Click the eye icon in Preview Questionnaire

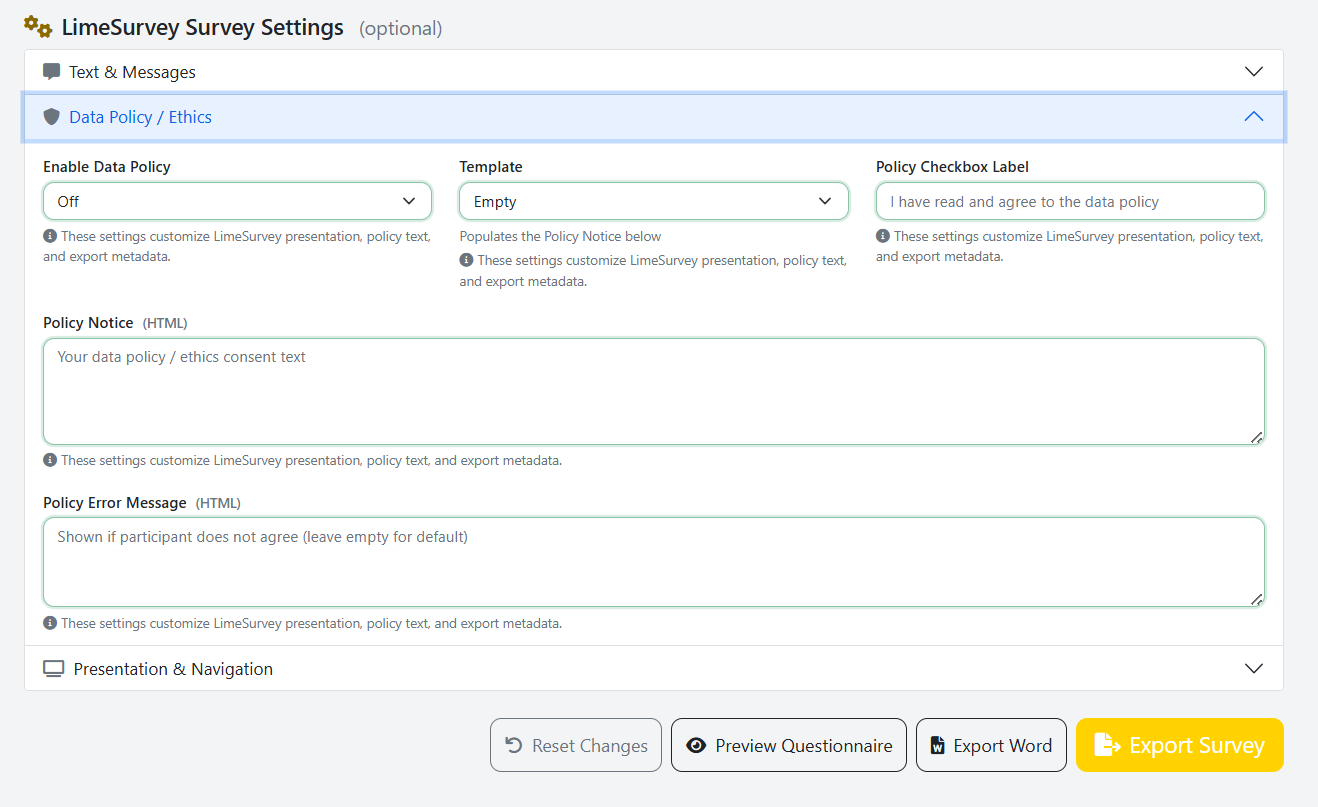pos(696,745)
